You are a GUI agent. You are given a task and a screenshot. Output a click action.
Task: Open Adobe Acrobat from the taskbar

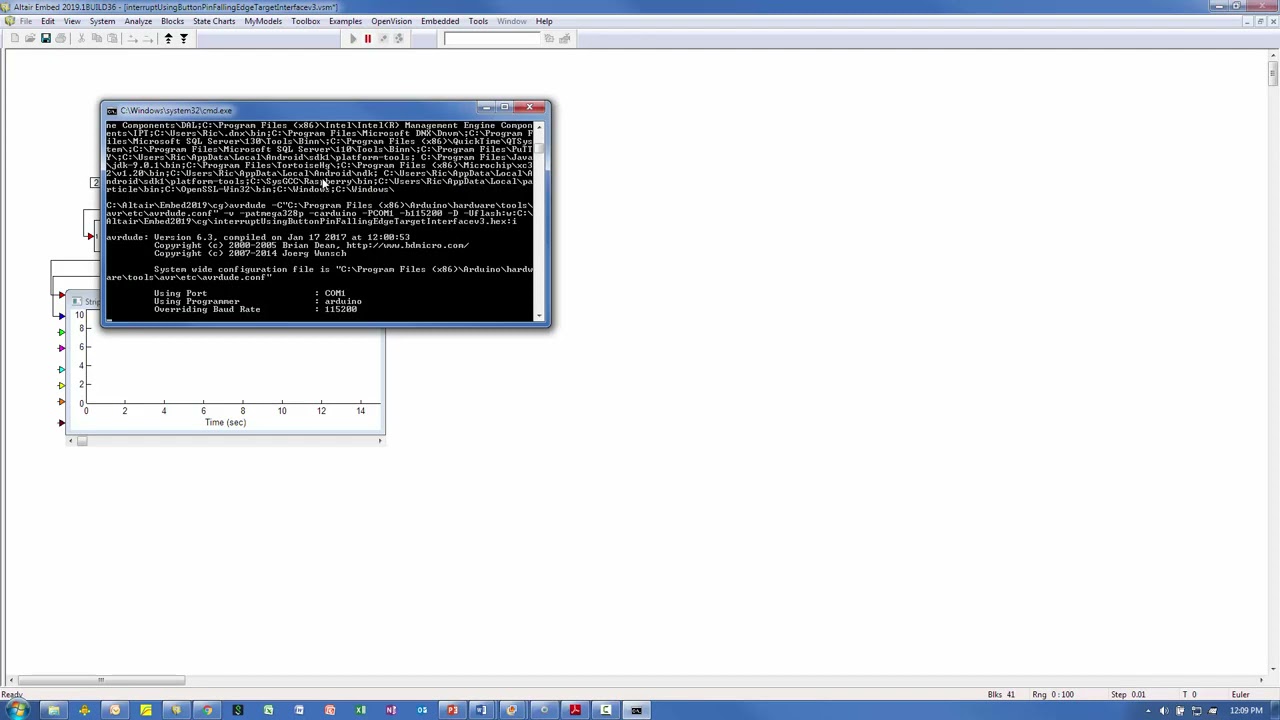point(575,710)
